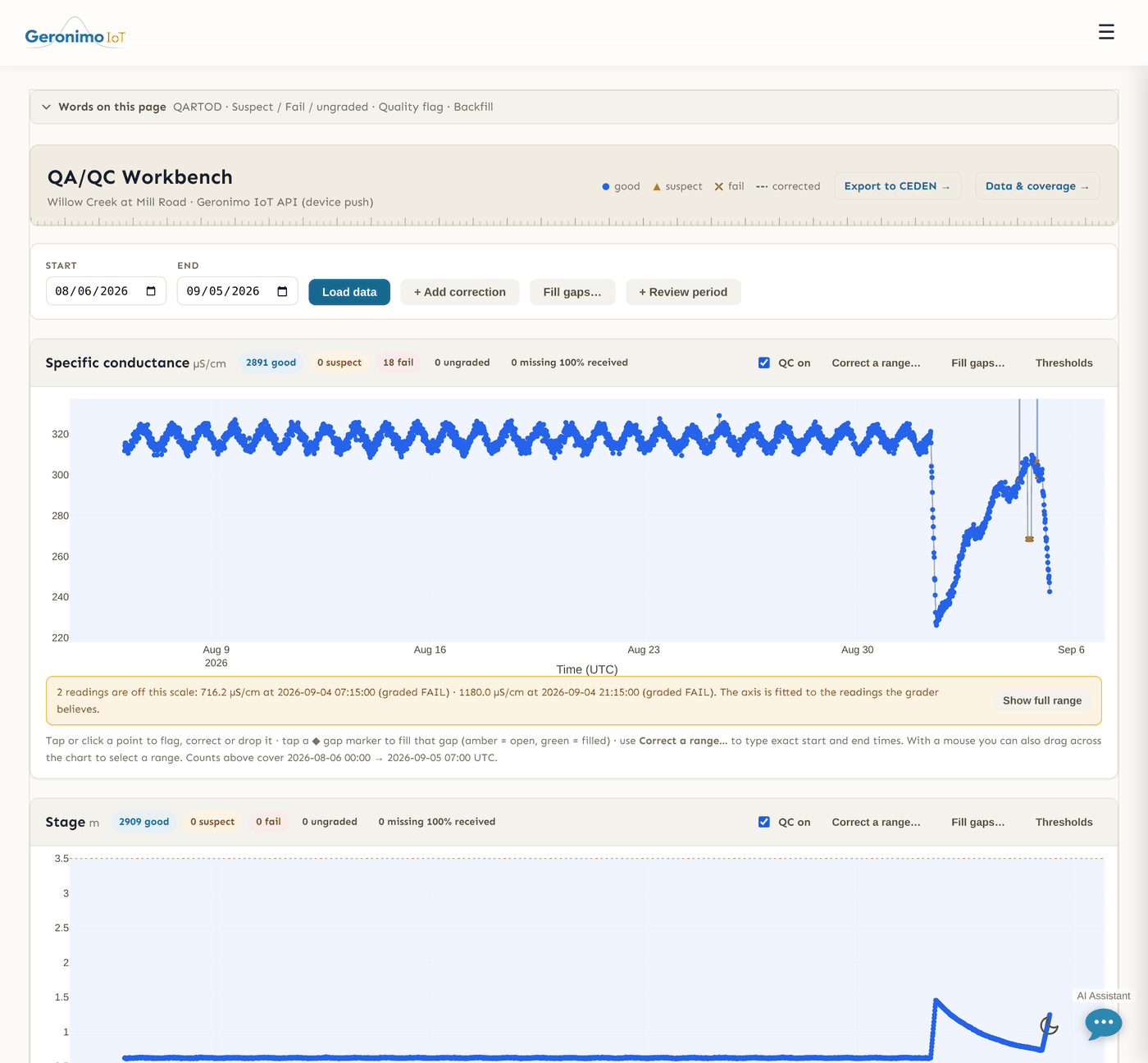Open Correct a range… for Stage
The width and height of the screenshot is (1148, 1063).
(876, 822)
